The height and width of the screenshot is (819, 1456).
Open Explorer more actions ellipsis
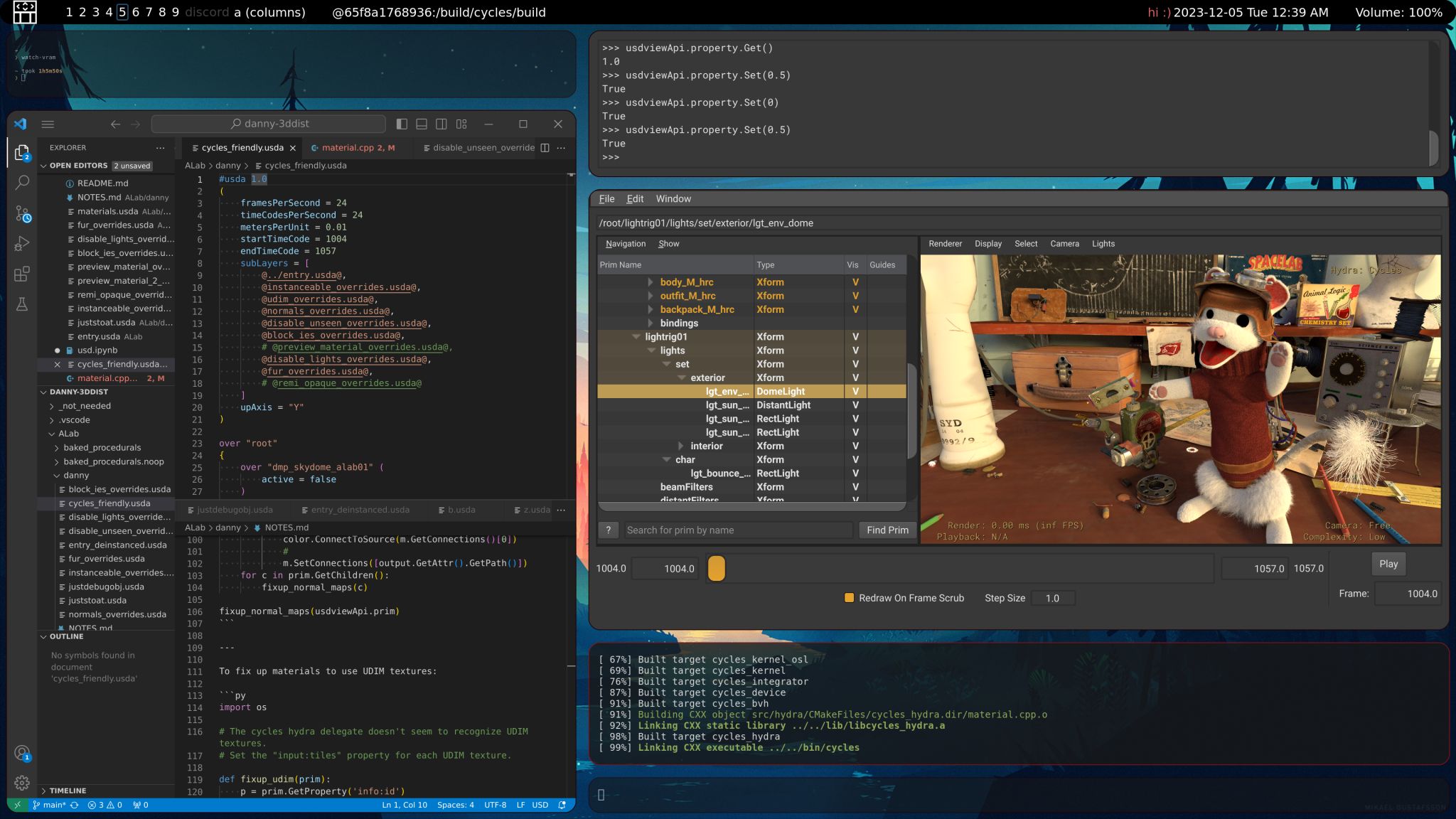[161, 148]
